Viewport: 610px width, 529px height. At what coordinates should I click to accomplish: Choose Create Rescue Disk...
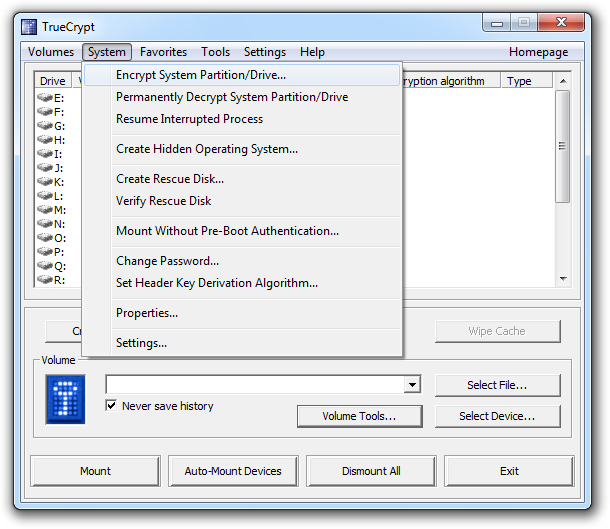[x=242, y=179]
